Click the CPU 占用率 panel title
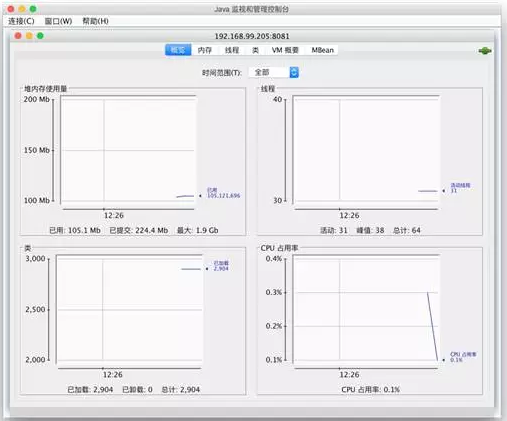The image size is (507, 421). [279, 248]
